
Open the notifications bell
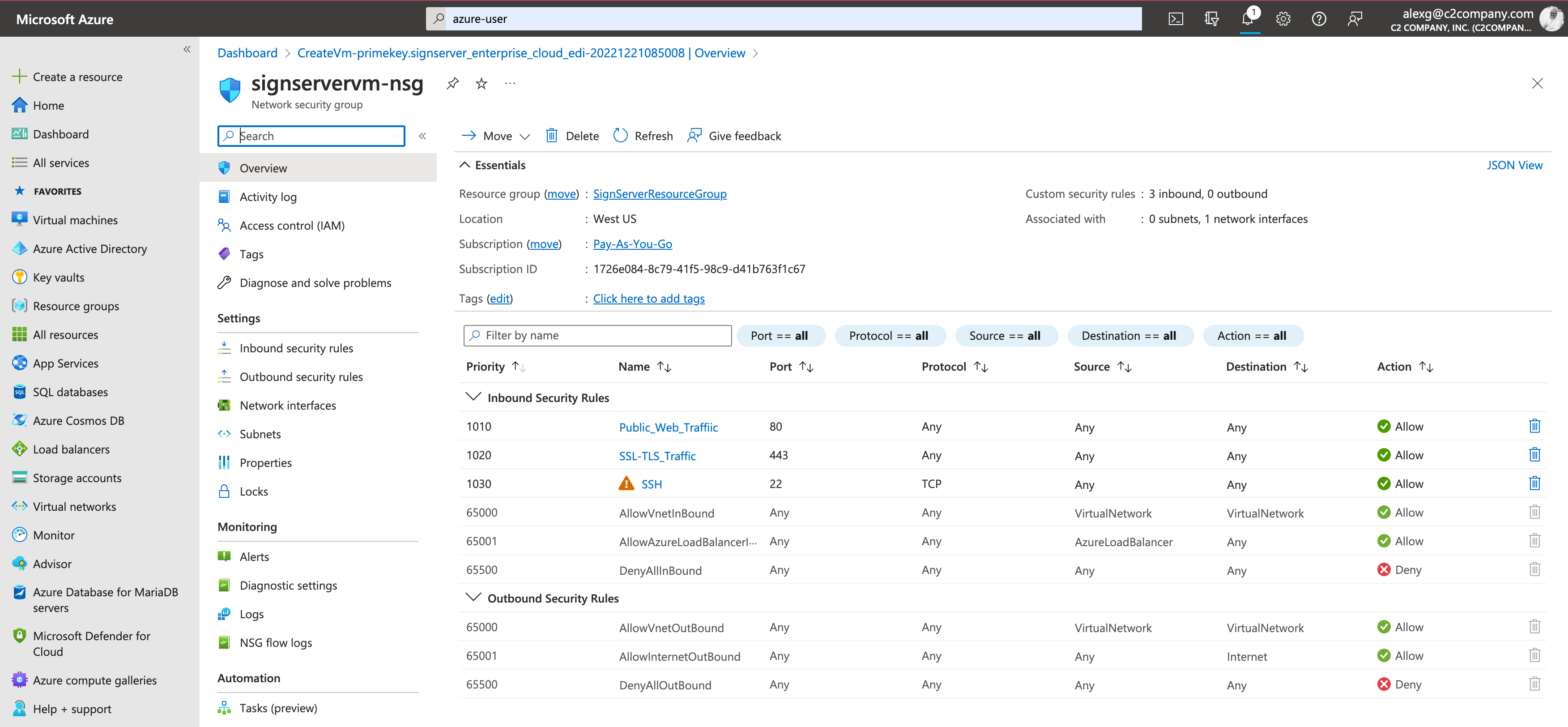(1247, 19)
